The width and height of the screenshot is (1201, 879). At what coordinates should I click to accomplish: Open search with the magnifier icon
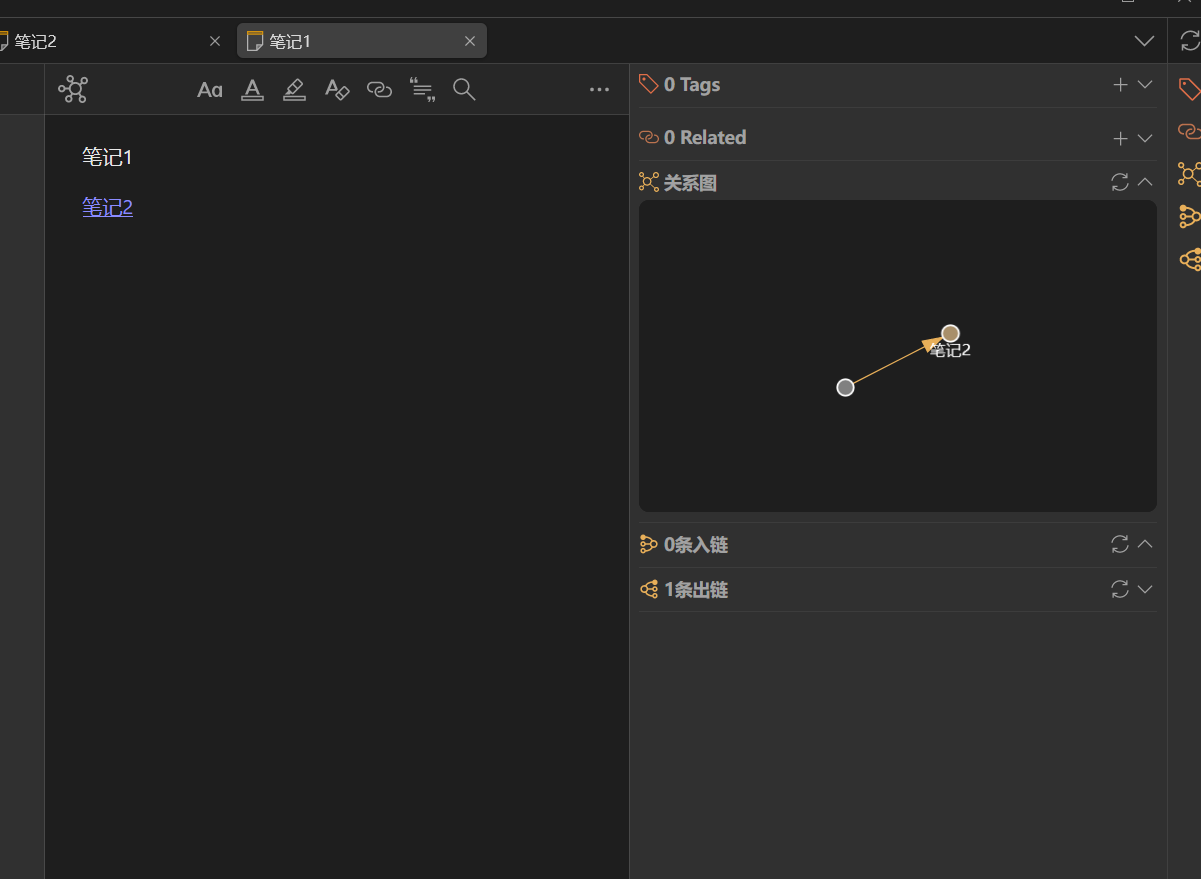tap(464, 90)
